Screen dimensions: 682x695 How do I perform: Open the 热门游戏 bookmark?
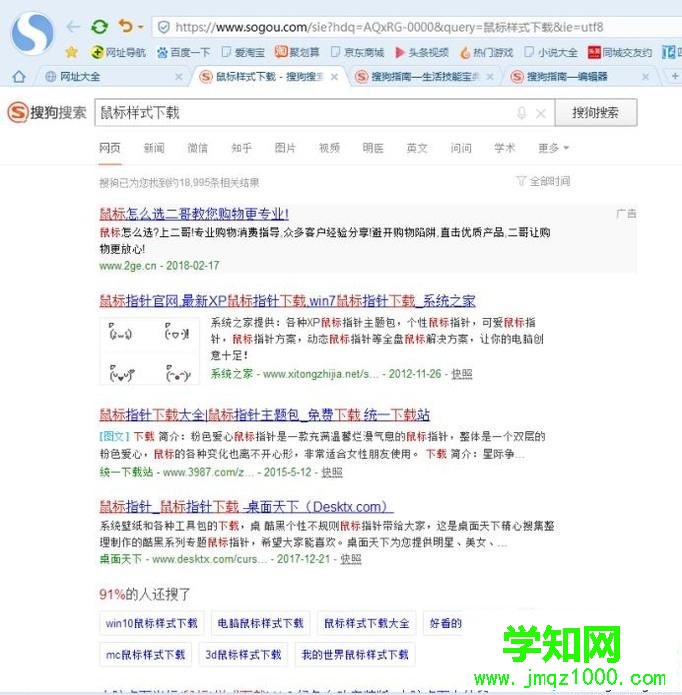487,52
